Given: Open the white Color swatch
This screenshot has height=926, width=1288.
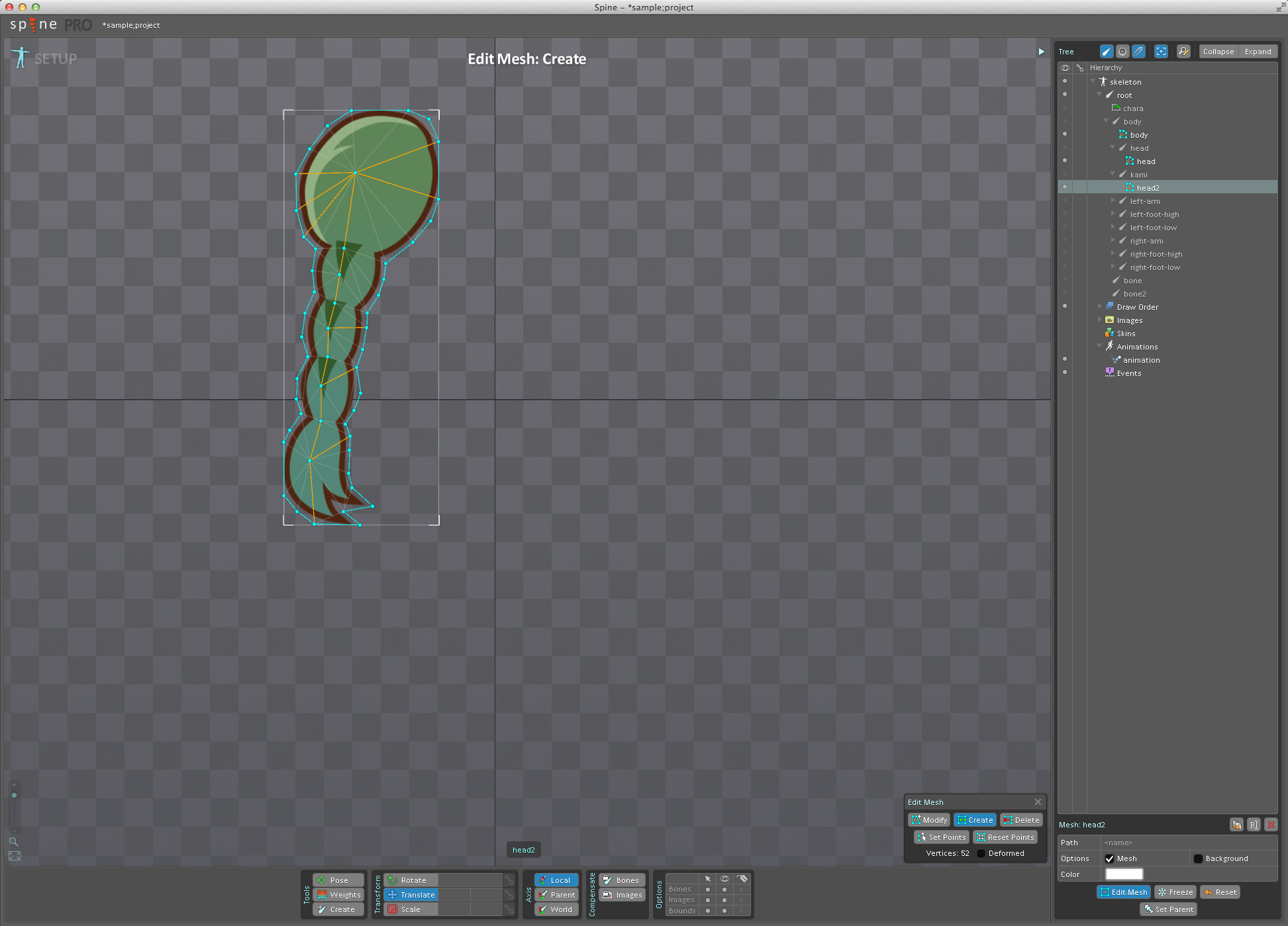Looking at the screenshot, I should tap(1124, 874).
